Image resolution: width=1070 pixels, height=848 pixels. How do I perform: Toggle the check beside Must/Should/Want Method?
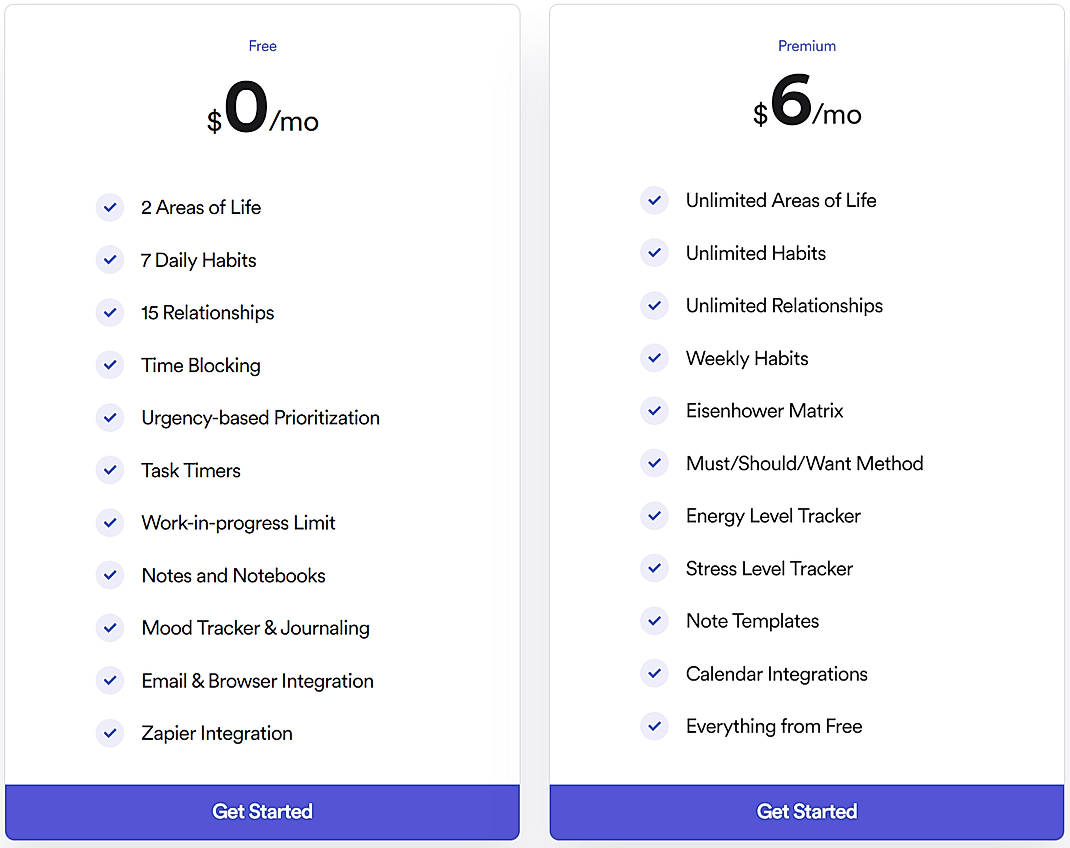click(x=654, y=463)
